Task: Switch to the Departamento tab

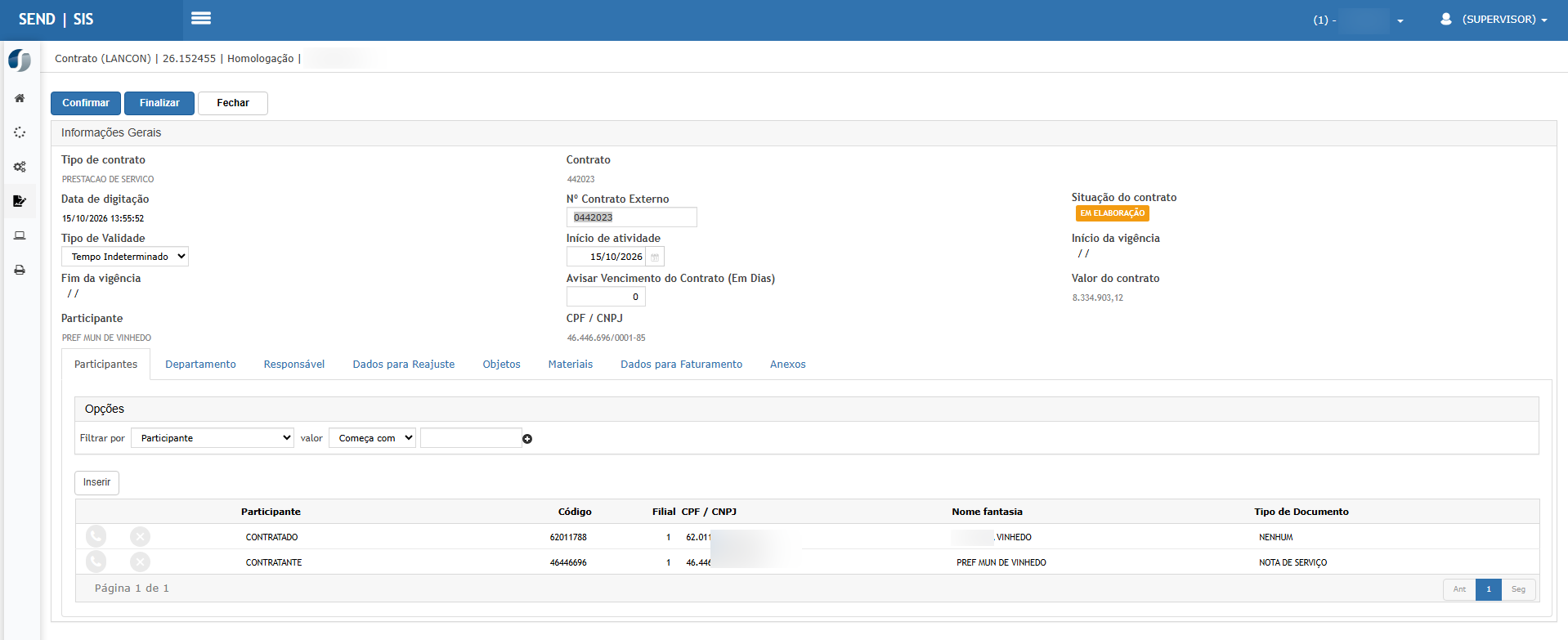Action: [x=200, y=365]
